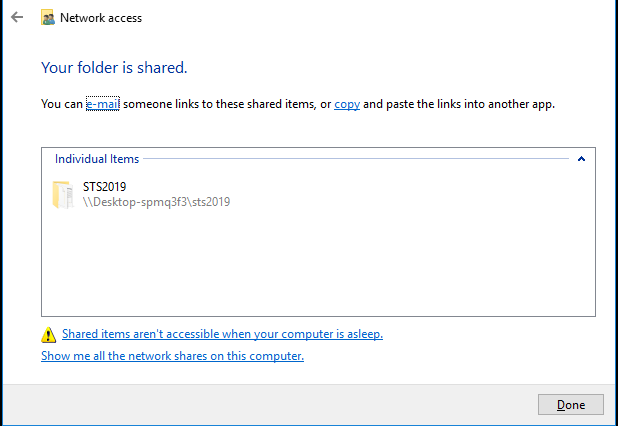Show all network shares on this computer
618x426 pixels.
tap(172, 356)
